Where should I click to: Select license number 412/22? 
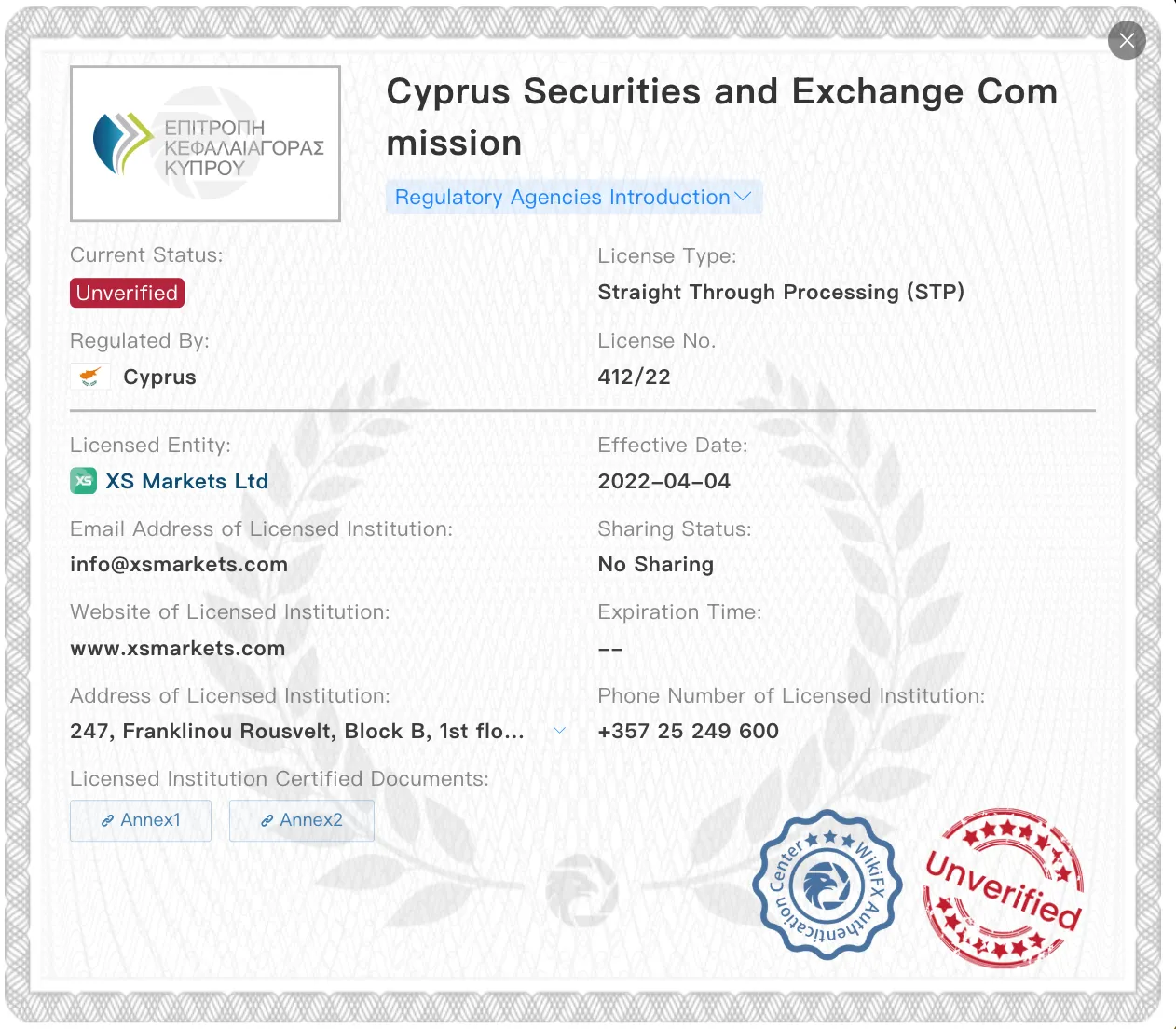coord(635,377)
